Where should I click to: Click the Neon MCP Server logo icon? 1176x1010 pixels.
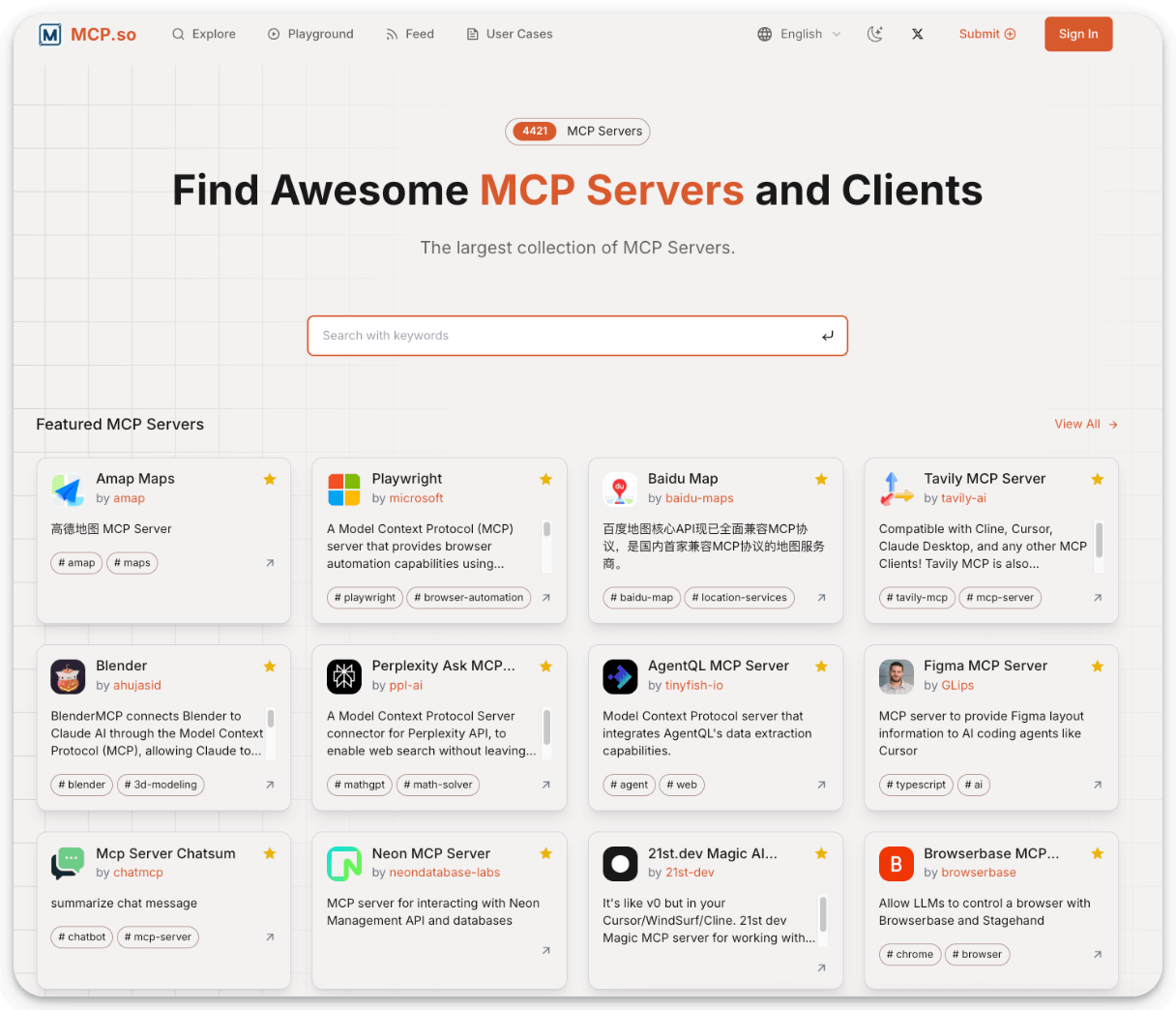coord(343,864)
